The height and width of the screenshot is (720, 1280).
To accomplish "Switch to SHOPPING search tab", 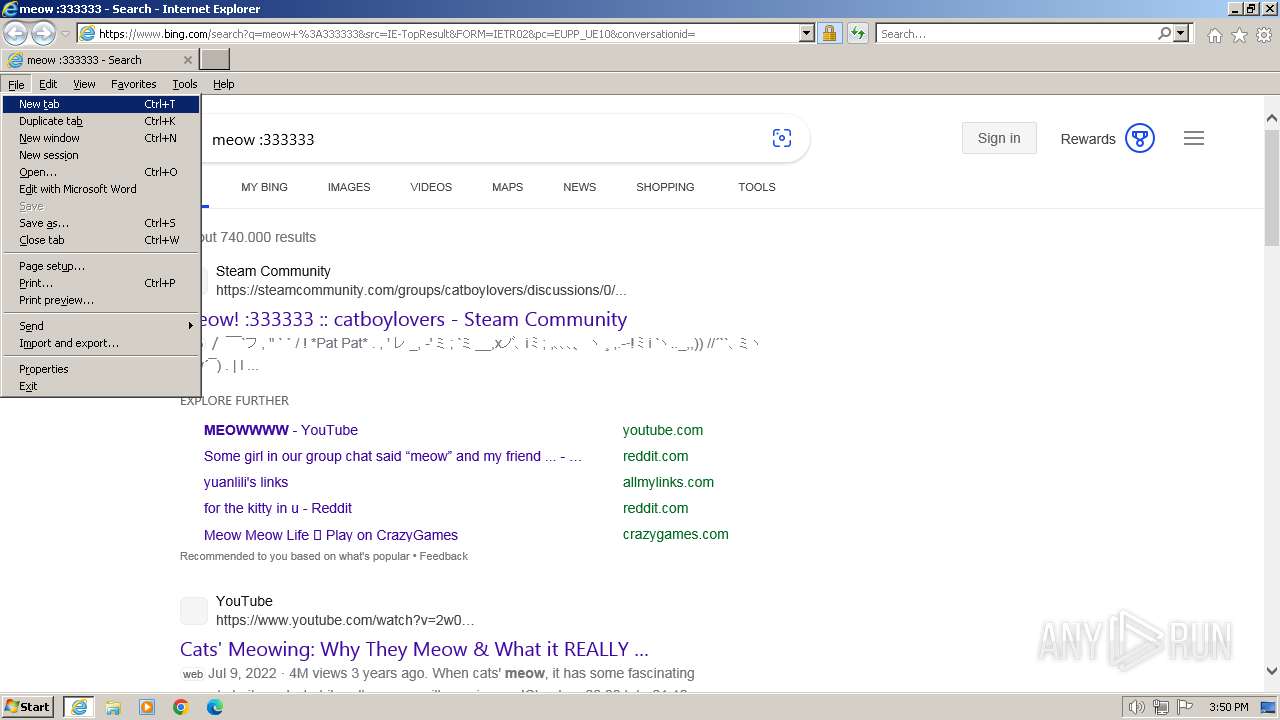I will (665, 187).
